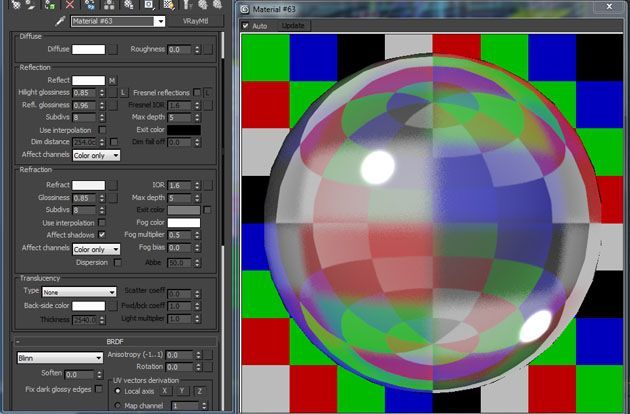630x414 pixels.
Task: Enable the refraction Exit color checkbox
Action: tap(207, 210)
